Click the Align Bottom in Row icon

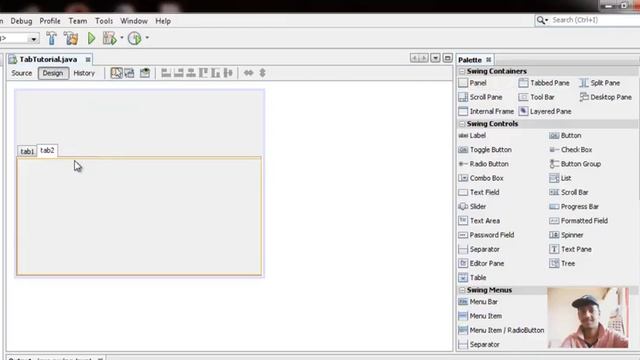click(216, 73)
